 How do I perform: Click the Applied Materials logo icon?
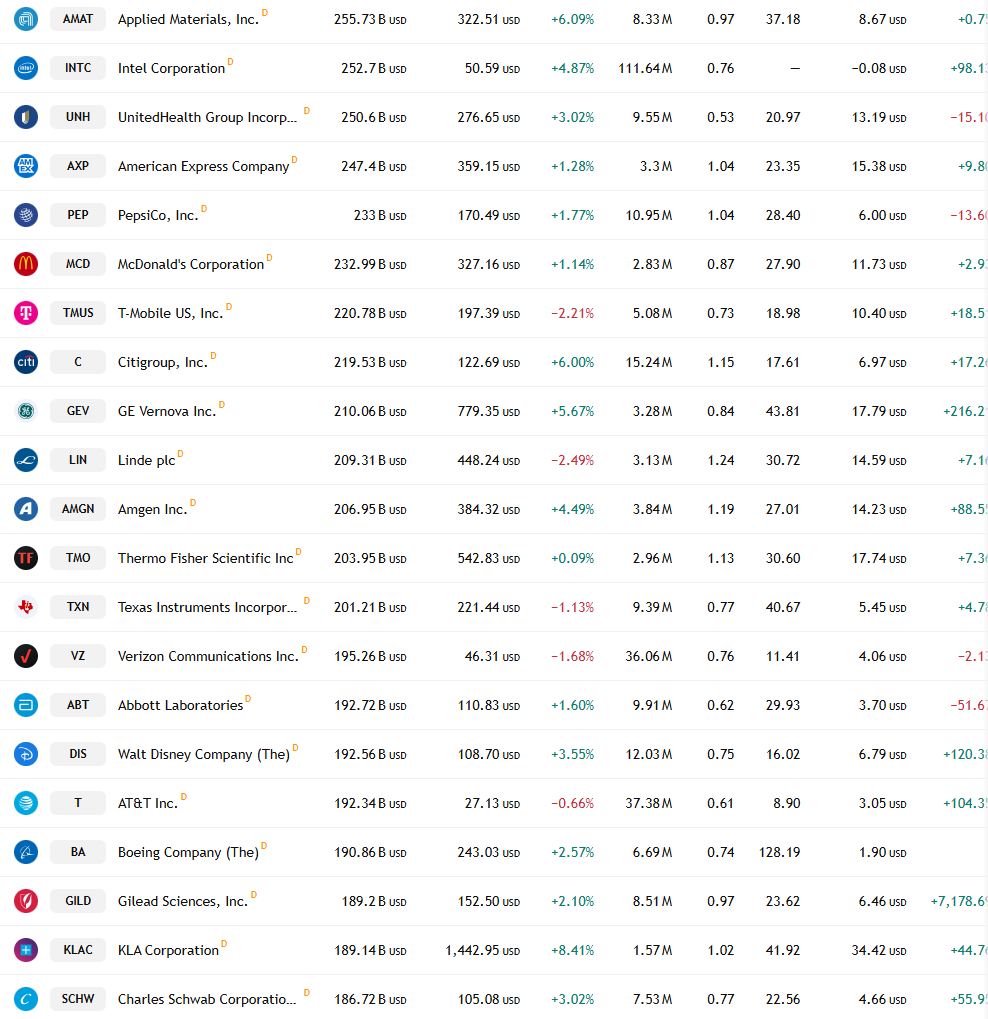point(26,19)
